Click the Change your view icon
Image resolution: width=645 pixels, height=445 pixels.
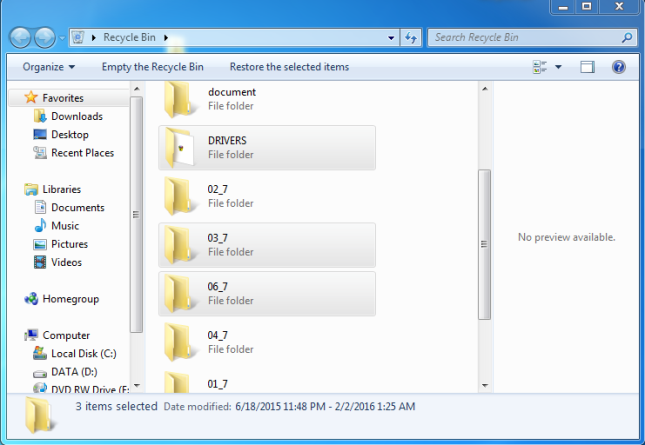pos(540,67)
